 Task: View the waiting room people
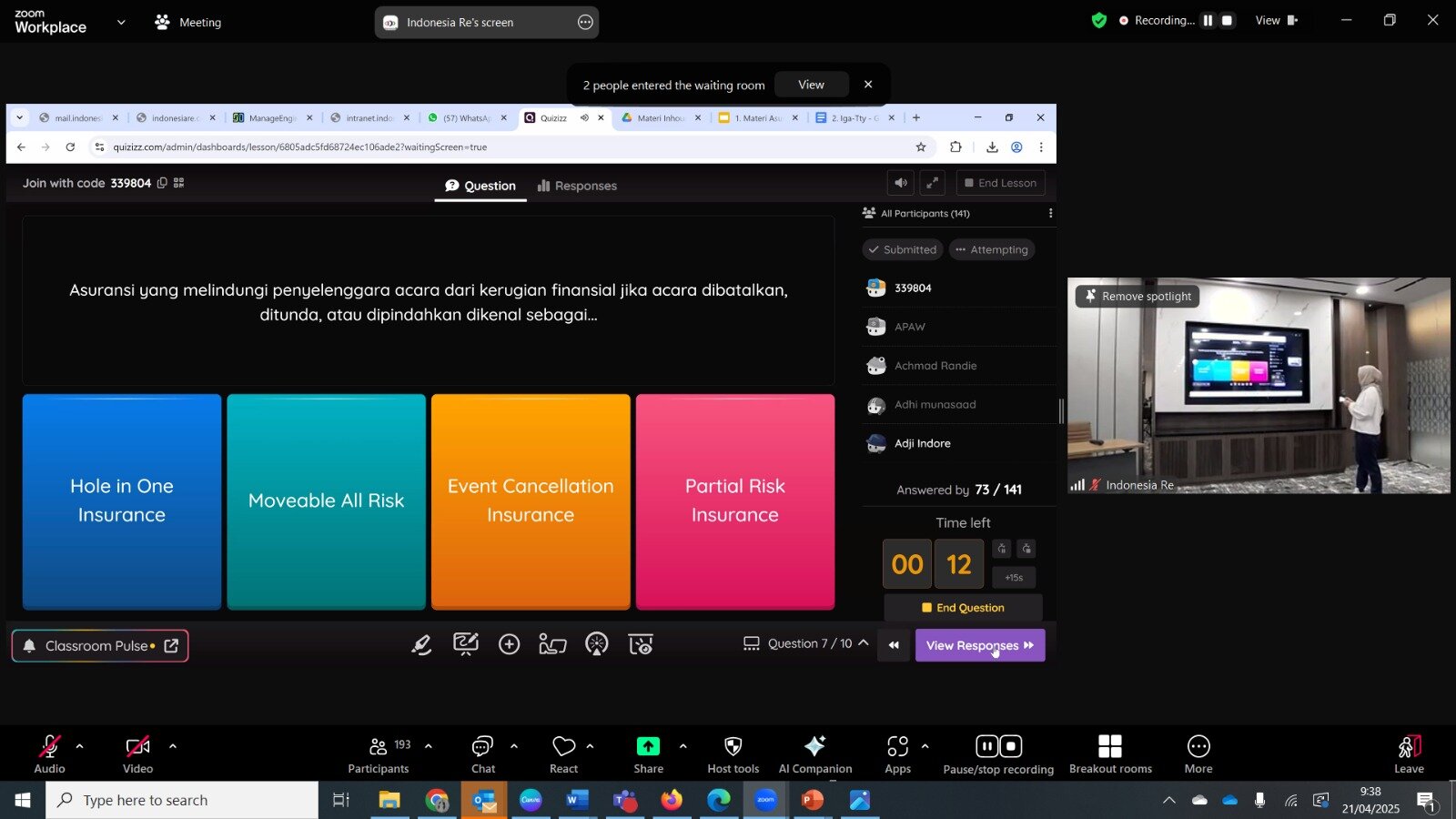811,85
